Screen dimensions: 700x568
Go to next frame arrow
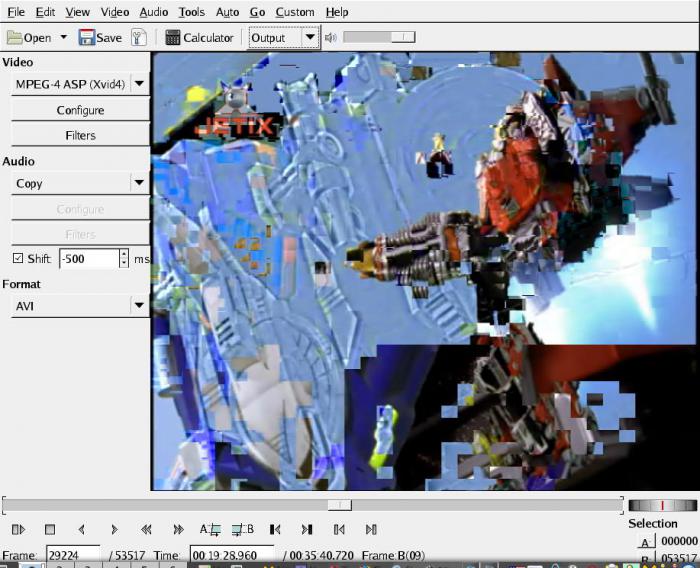(x=114, y=530)
